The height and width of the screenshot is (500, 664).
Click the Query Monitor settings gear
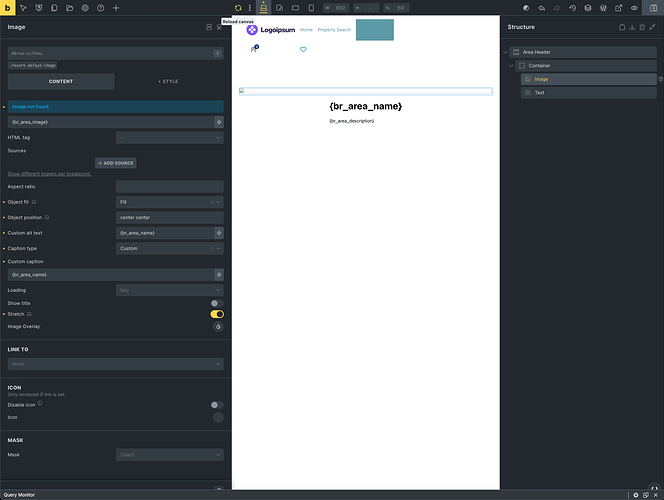pos(636,495)
